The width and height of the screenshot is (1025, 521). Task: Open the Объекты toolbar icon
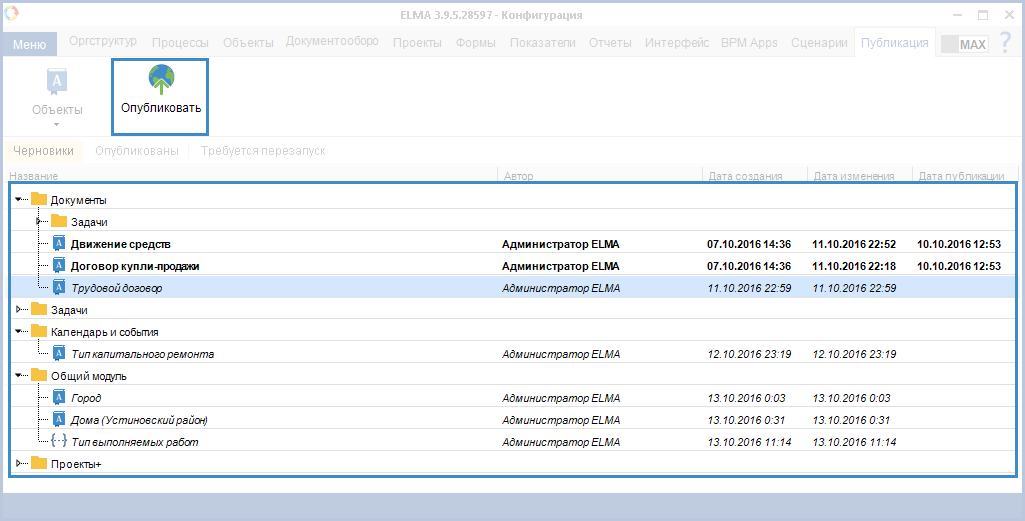[57, 82]
